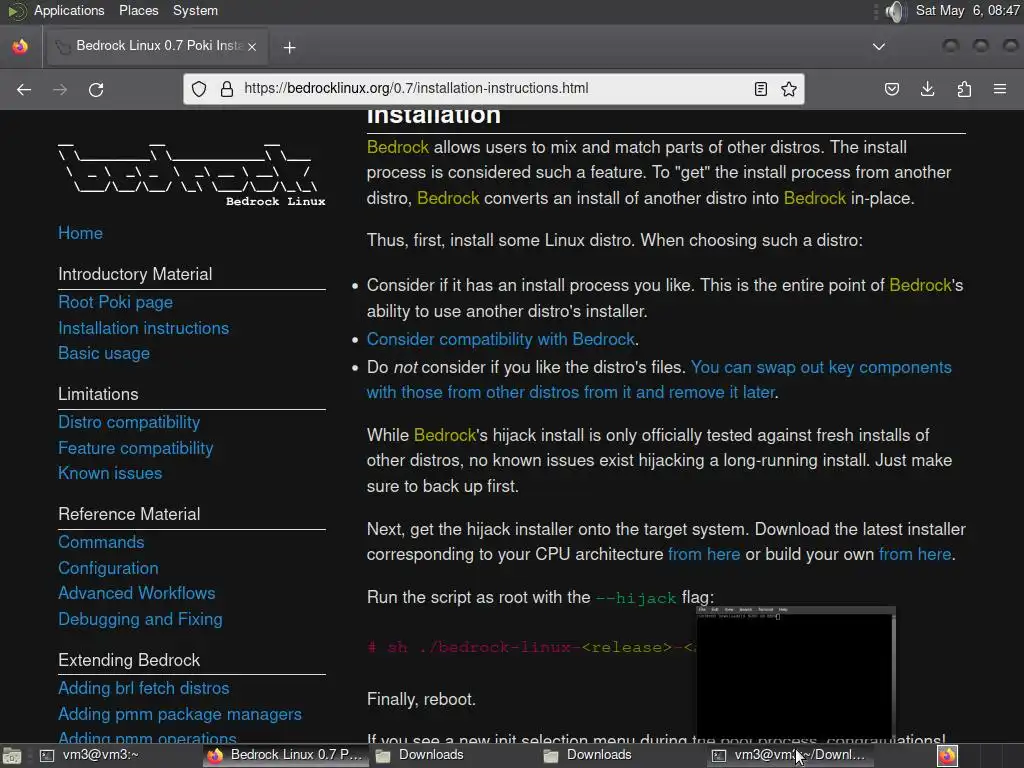Image resolution: width=1024 pixels, height=768 pixels.
Task: Open Debugging and Fixing link
Action: pyautogui.click(x=140, y=619)
